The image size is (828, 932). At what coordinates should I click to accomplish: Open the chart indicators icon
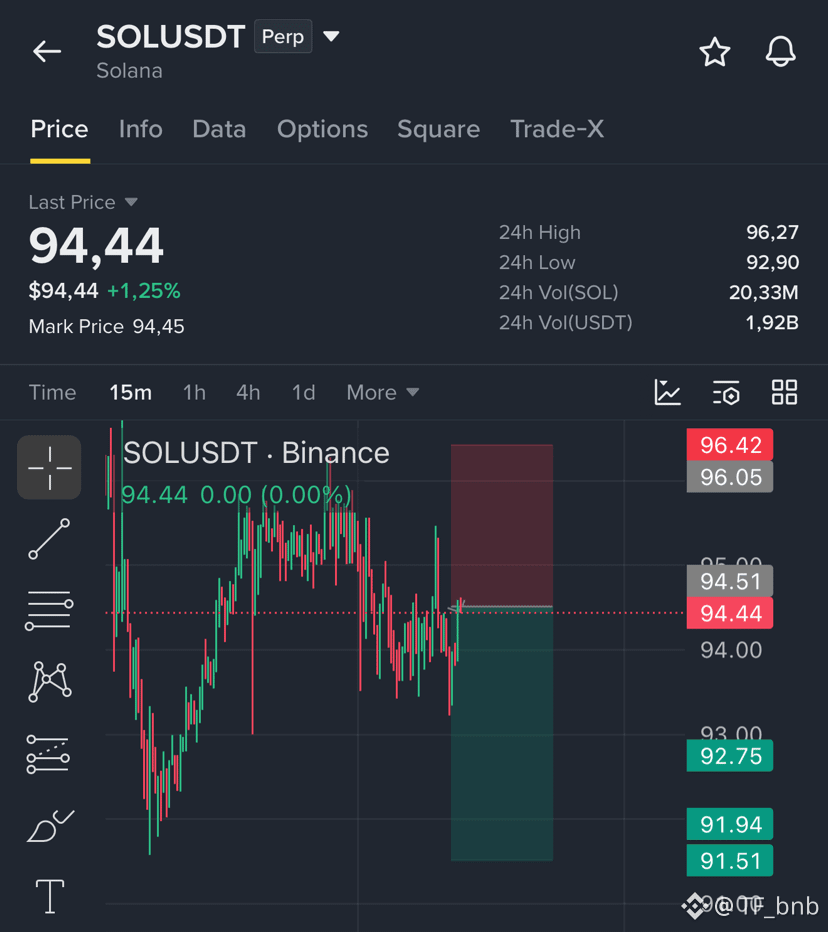click(668, 392)
